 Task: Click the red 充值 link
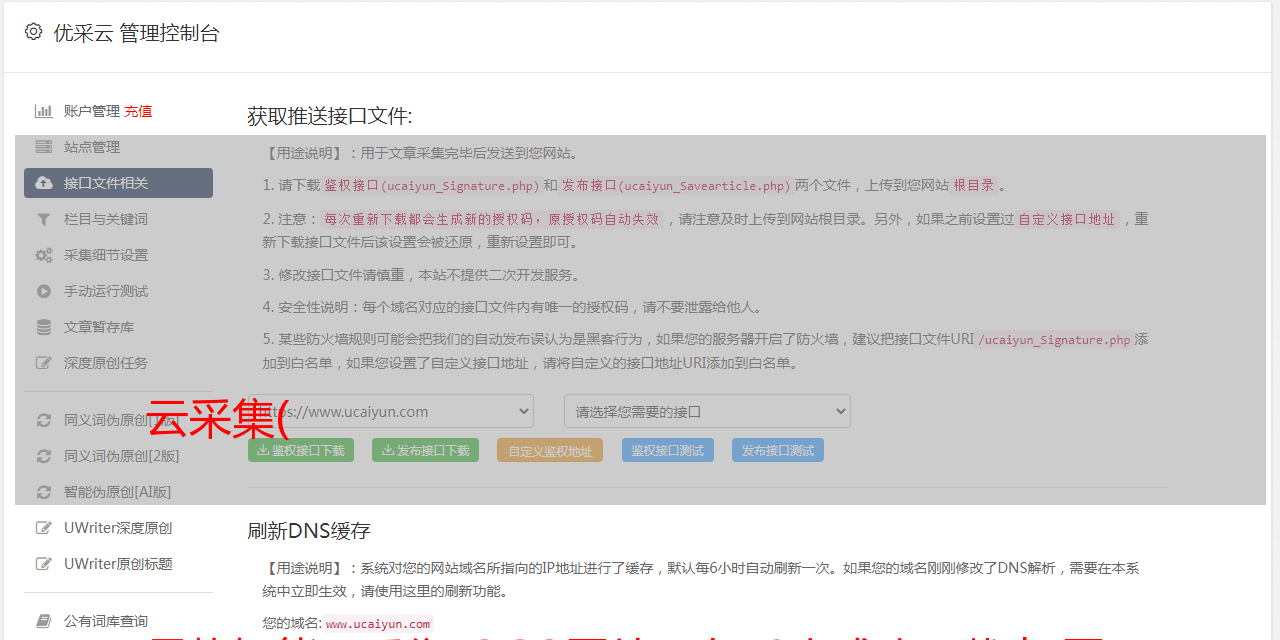(x=138, y=111)
